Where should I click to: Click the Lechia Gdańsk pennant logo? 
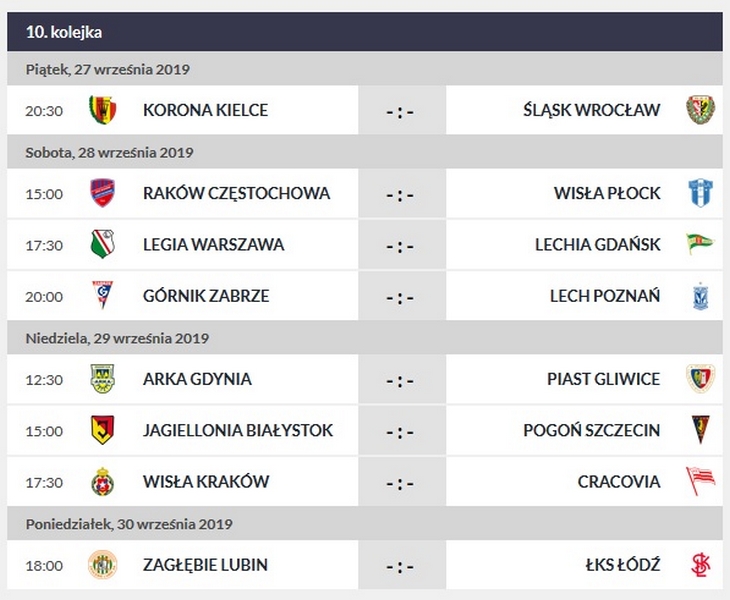click(x=700, y=244)
